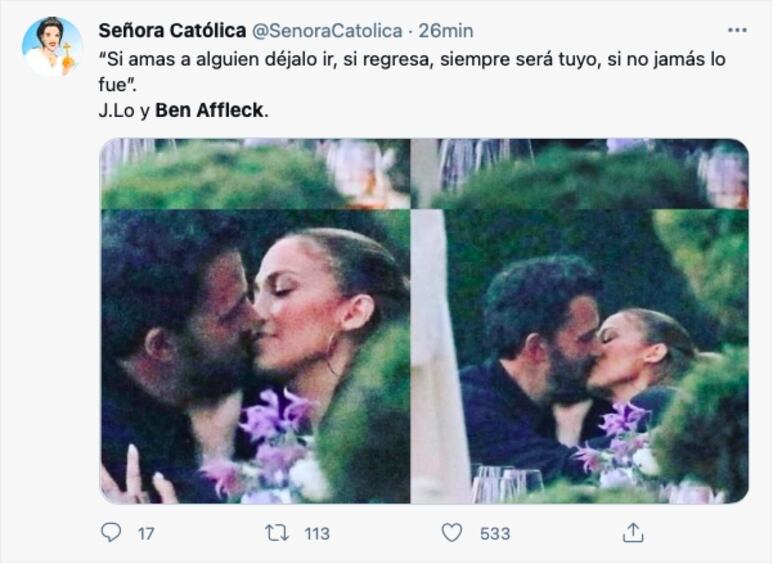Open the right photo of the tweet
Viewport: 773px width, 564px height.
click(580, 321)
